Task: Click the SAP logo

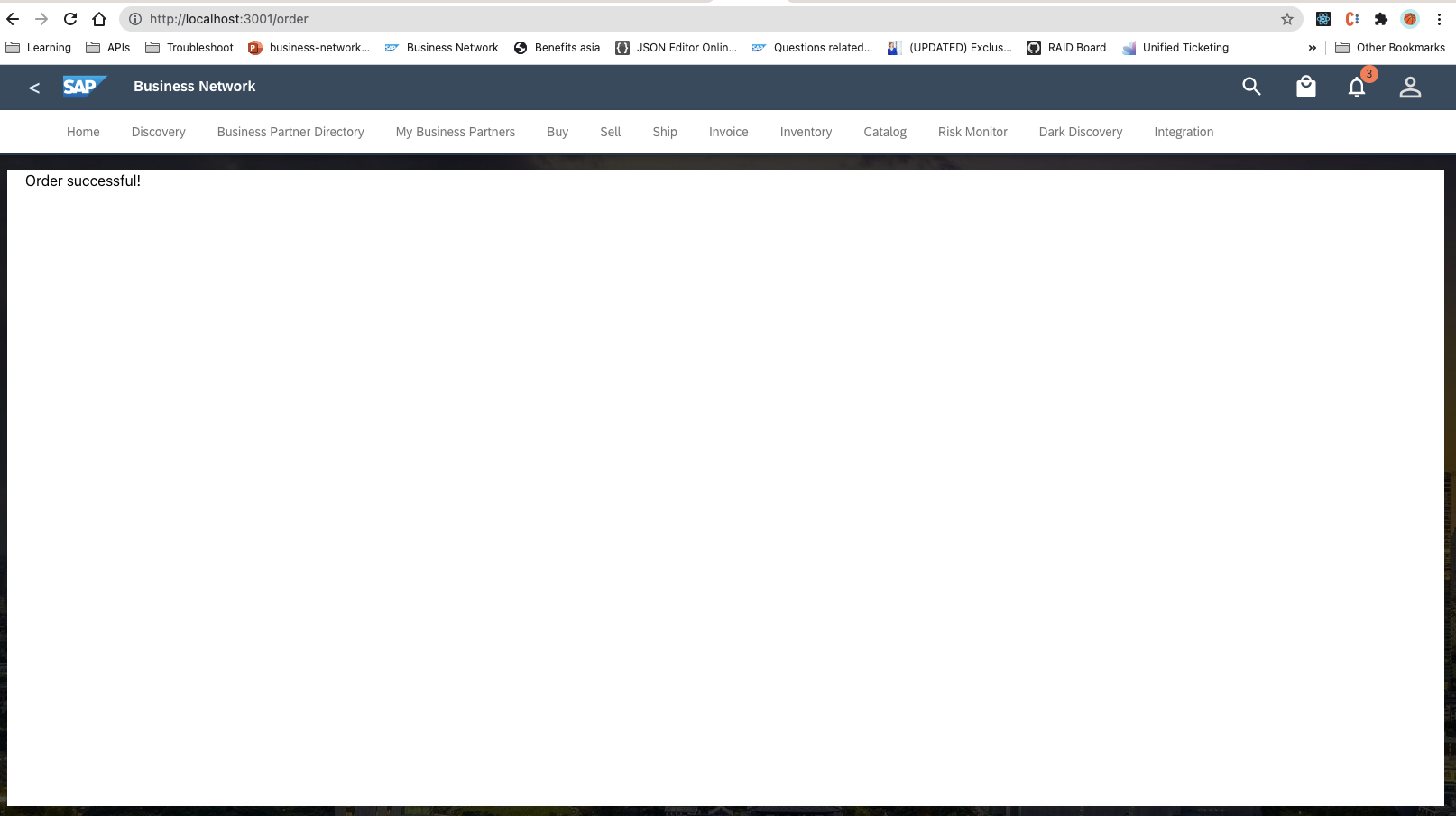Action: [85, 86]
